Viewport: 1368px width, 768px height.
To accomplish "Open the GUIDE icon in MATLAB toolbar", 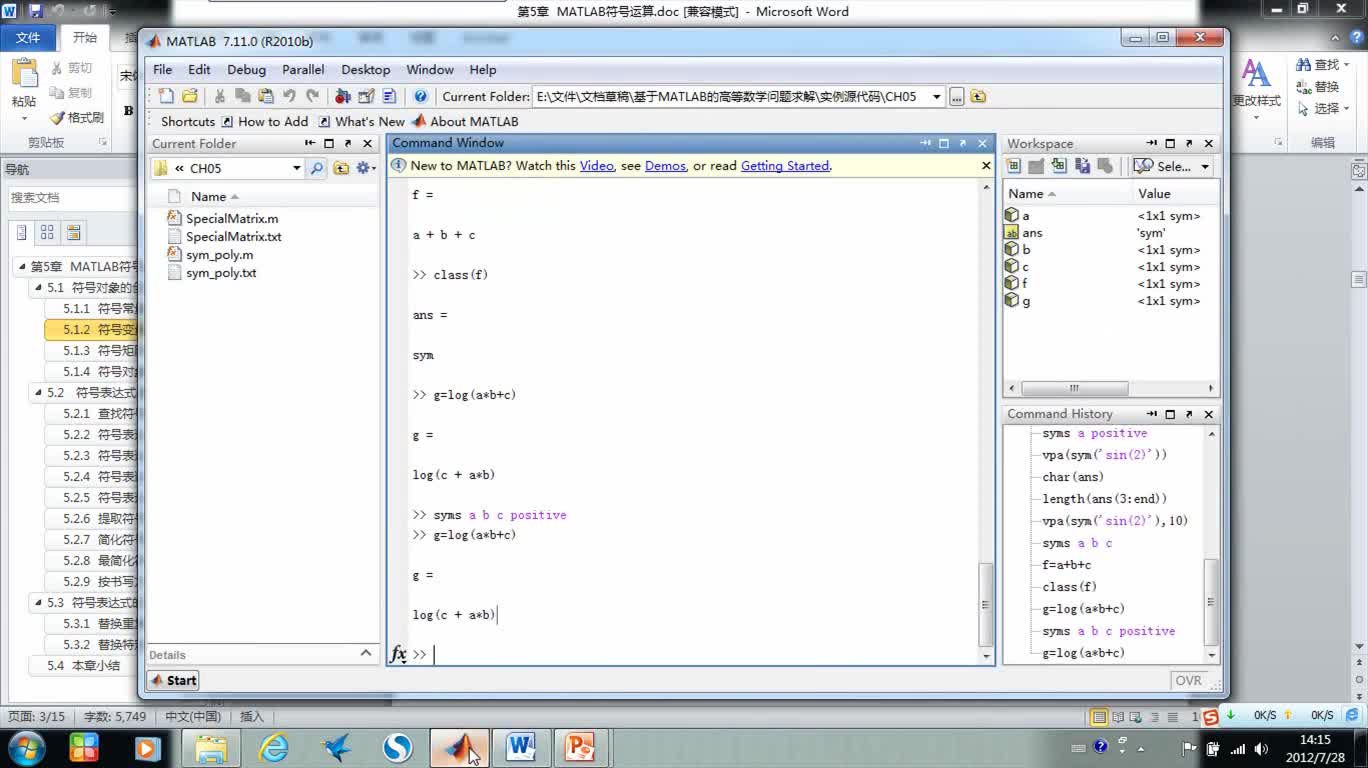I will 366,97.
